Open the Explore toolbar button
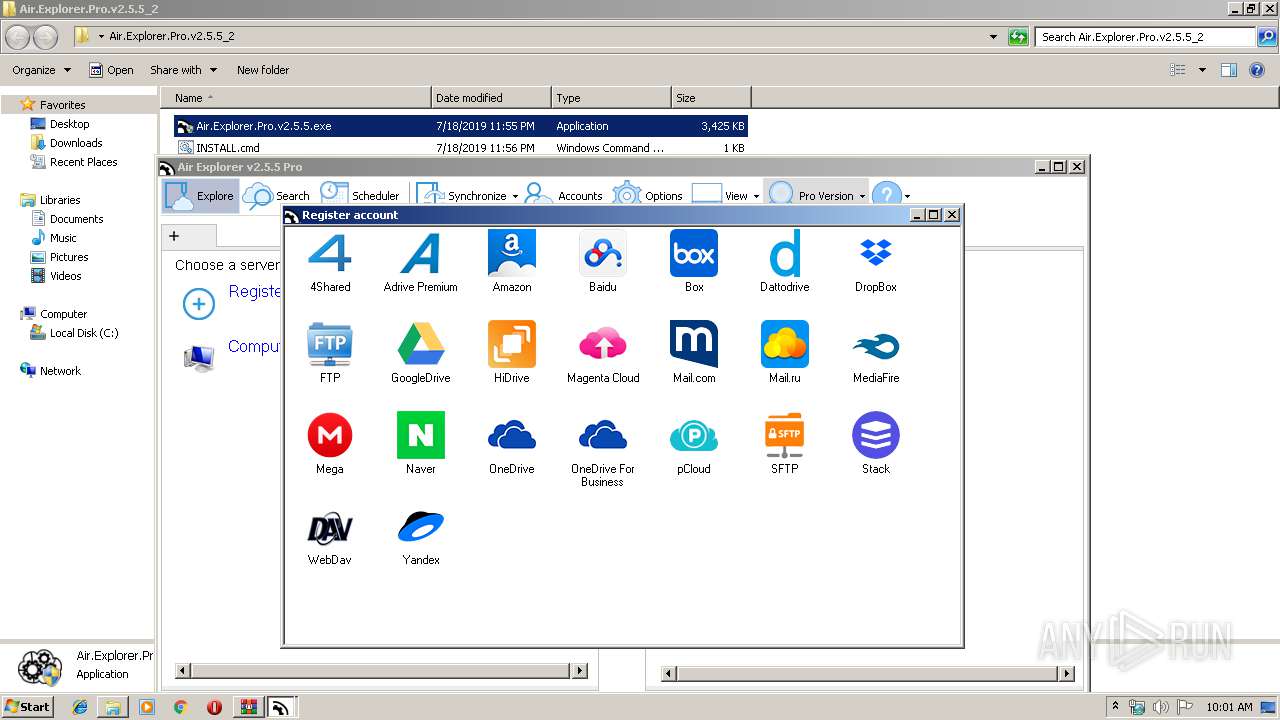Image resolution: width=1280 pixels, height=720 pixels. (x=200, y=196)
